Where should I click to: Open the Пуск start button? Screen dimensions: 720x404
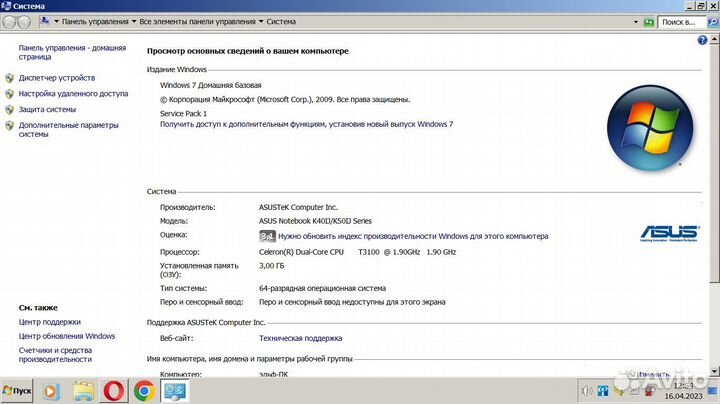[17, 391]
